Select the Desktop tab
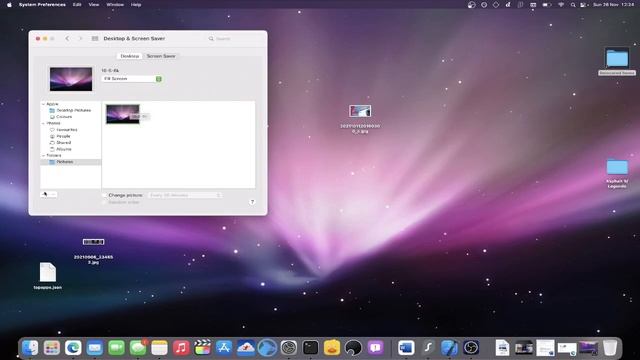 click(x=129, y=56)
